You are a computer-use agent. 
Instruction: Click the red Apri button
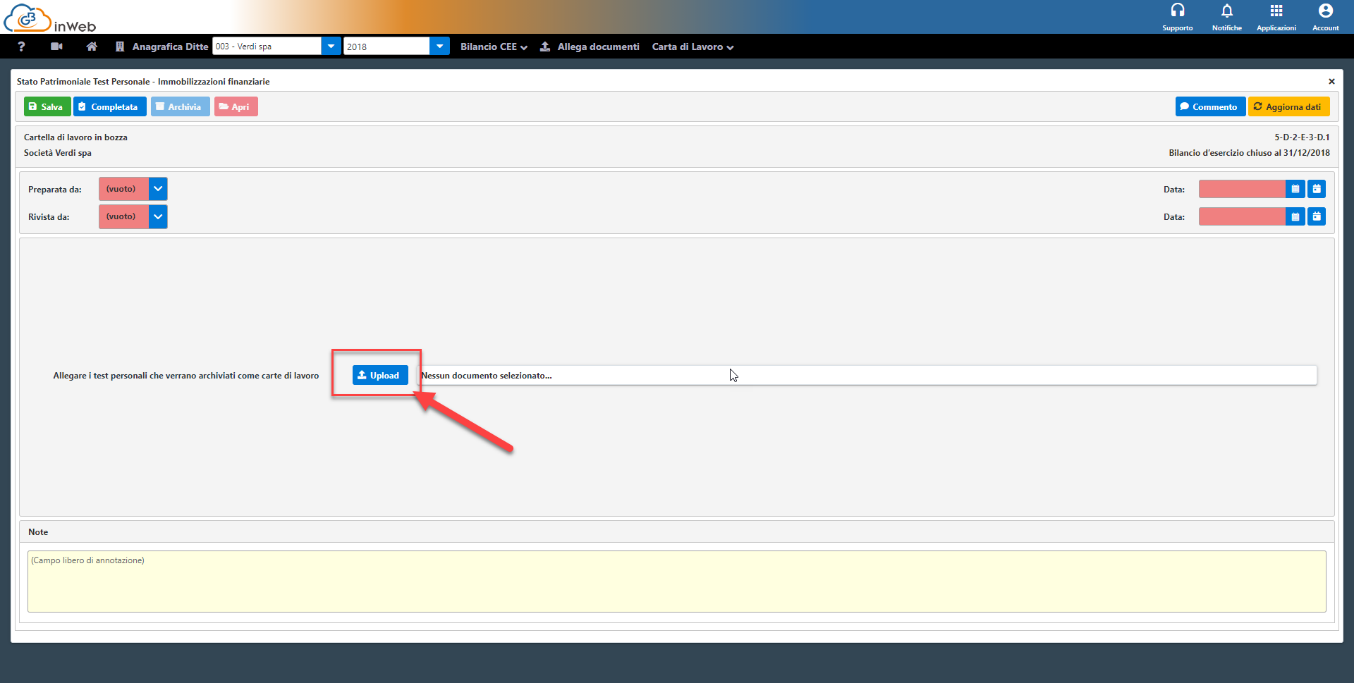coord(236,106)
